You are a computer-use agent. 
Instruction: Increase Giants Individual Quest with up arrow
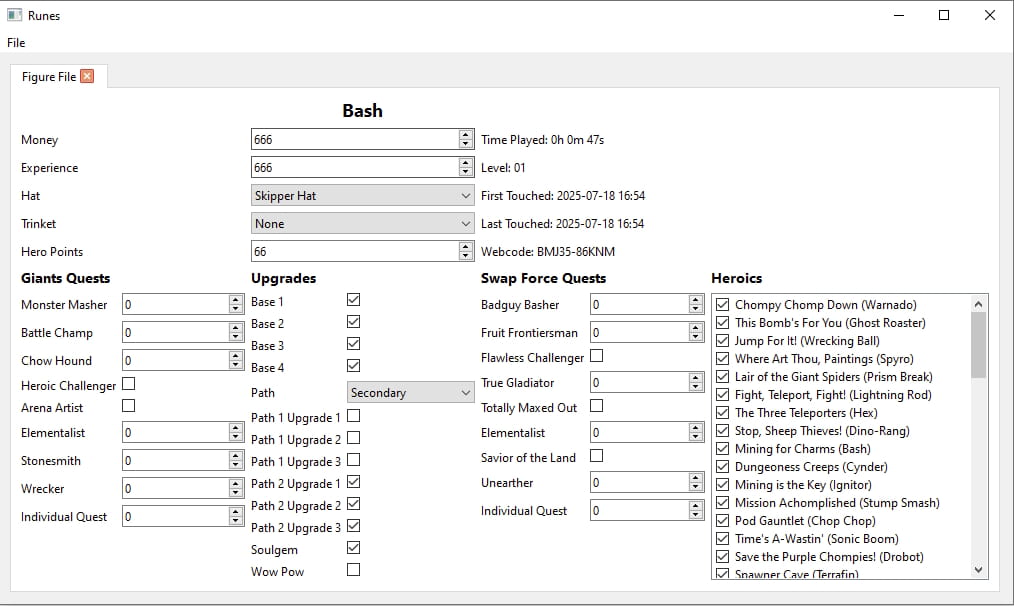pyautogui.click(x=236, y=512)
